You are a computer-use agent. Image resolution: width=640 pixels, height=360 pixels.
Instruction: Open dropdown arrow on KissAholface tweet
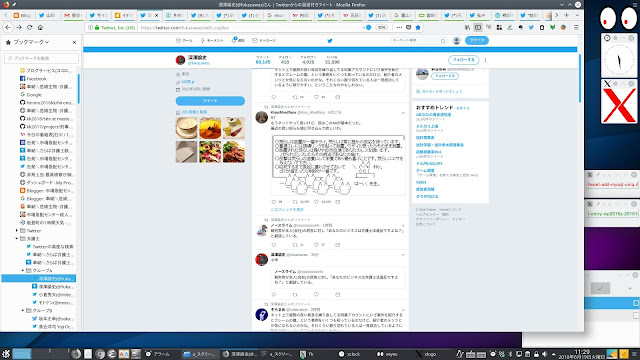pyautogui.click(x=403, y=113)
